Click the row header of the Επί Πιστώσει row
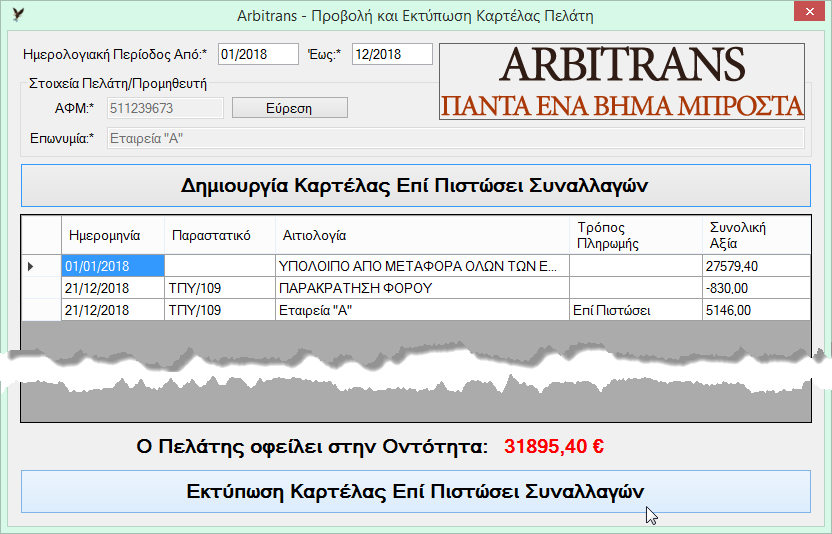Image resolution: width=832 pixels, height=534 pixels. point(41,310)
